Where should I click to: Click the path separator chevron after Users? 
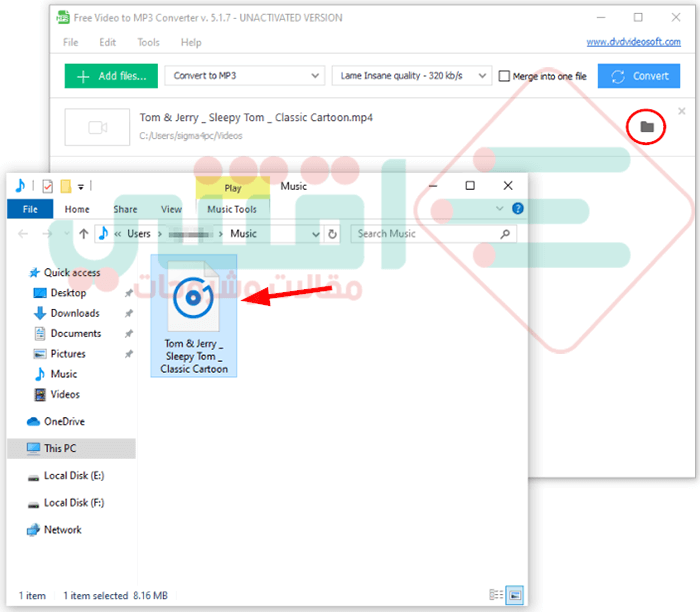160,234
